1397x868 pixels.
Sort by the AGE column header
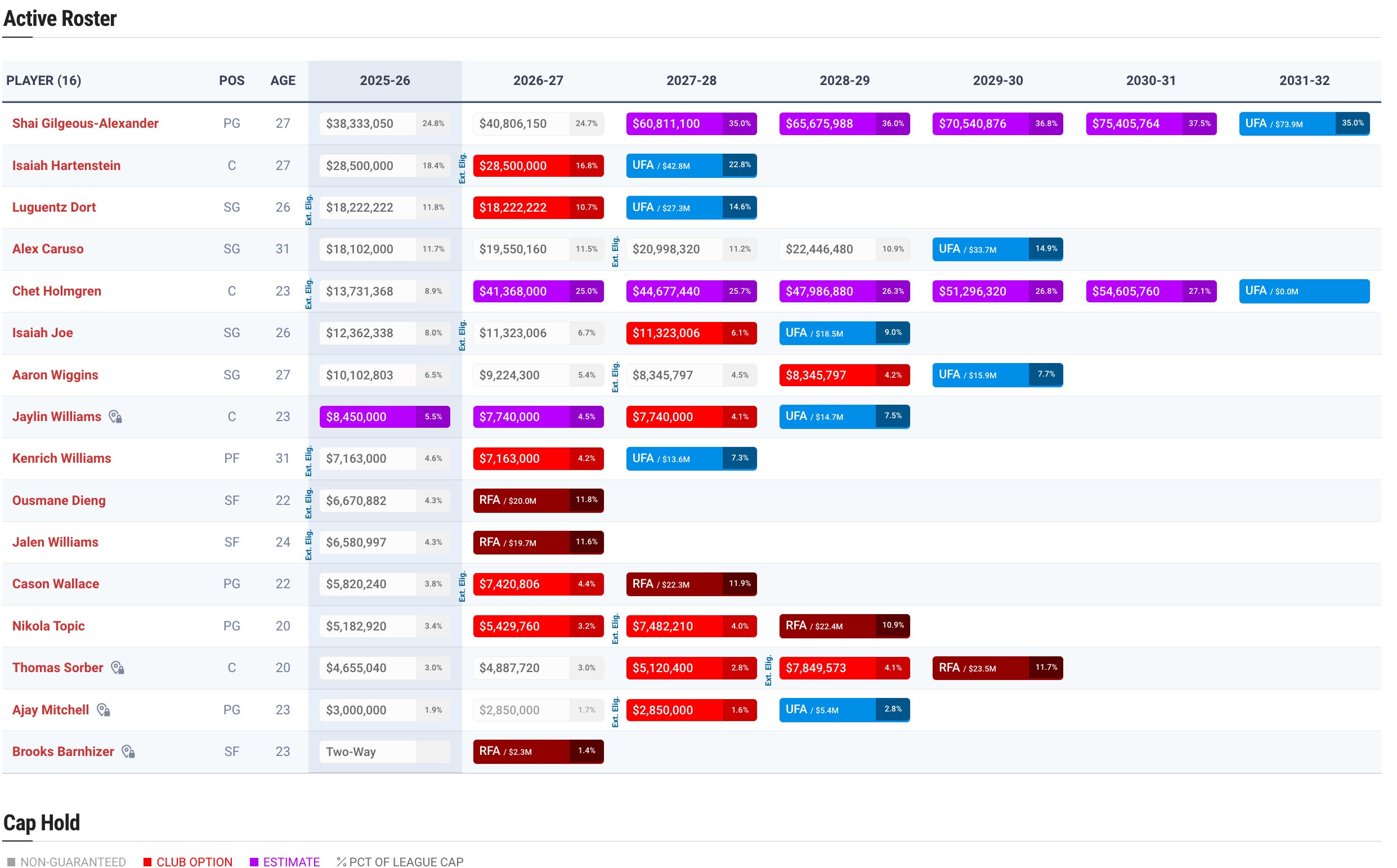click(284, 81)
